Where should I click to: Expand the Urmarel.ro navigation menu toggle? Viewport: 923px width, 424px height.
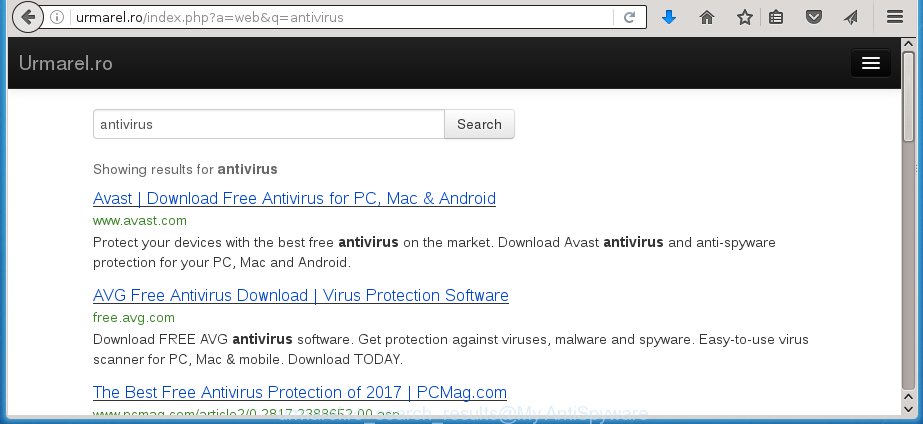[871, 63]
